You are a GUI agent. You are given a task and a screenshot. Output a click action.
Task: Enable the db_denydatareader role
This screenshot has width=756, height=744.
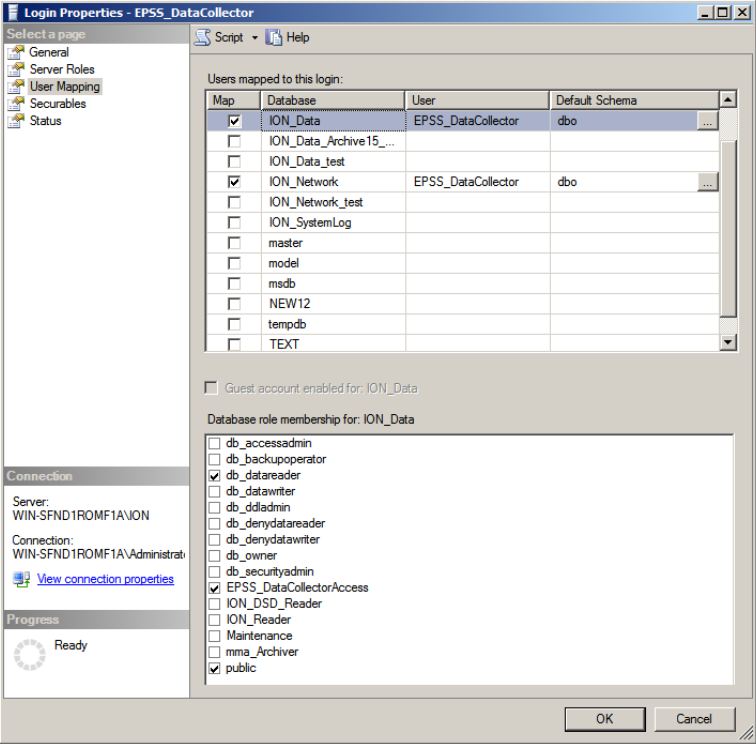pyautogui.click(x=215, y=524)
